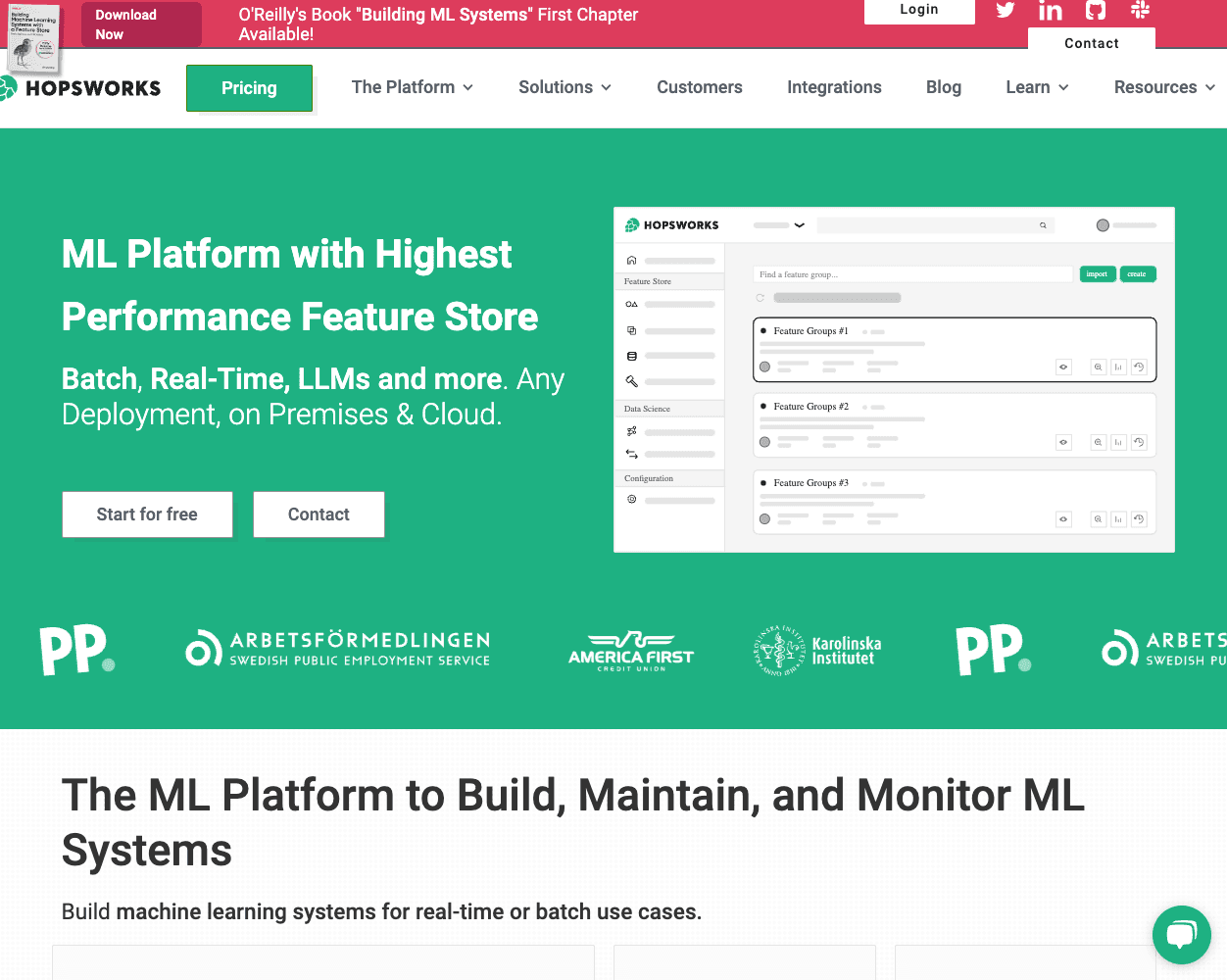The image size is (1227, 980).
Task: Click 'The ML Platform to Build' heading
Action: (x=573, y=823)
